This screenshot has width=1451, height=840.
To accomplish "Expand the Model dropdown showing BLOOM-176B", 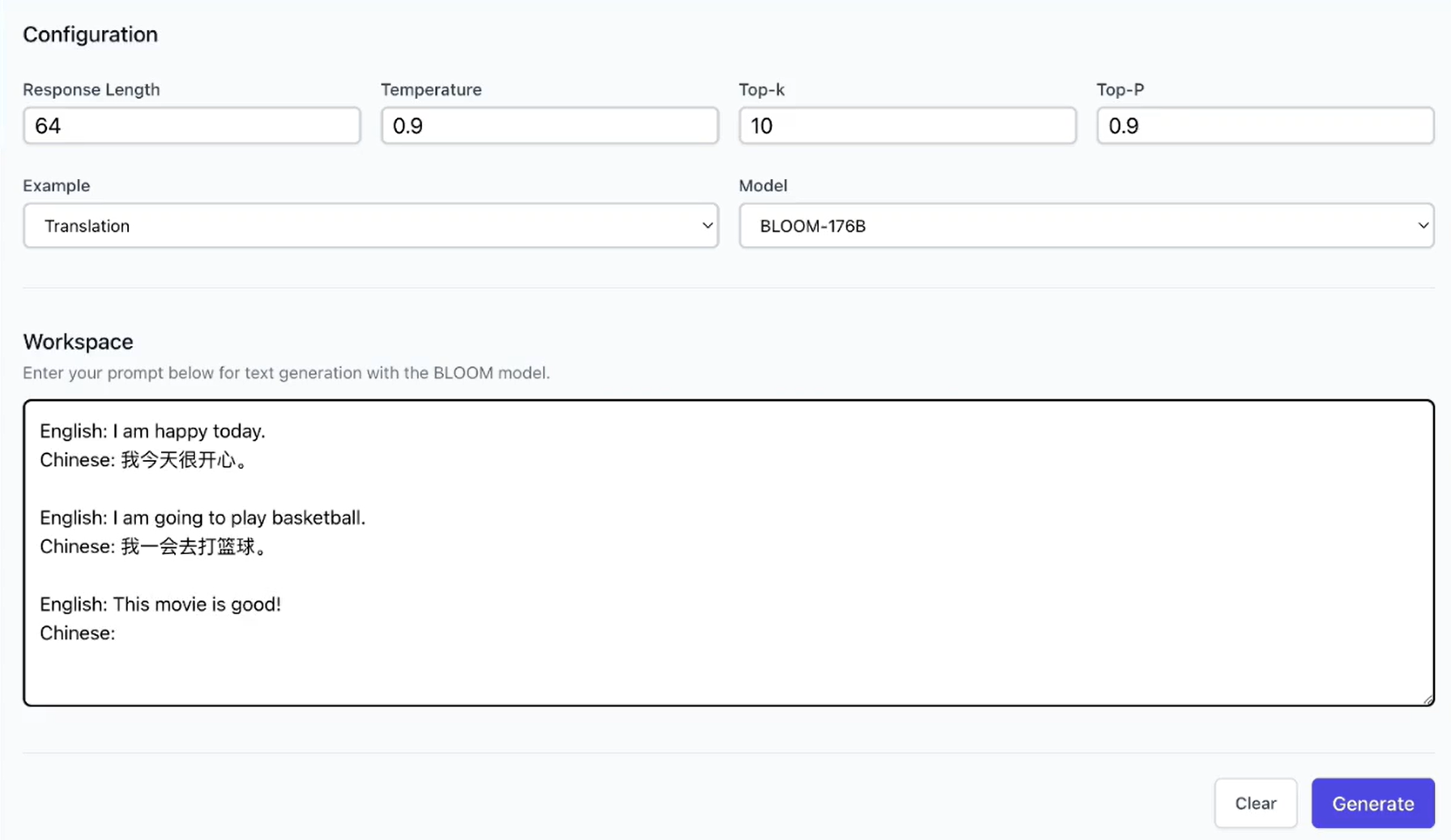I will coord(1086,225).
